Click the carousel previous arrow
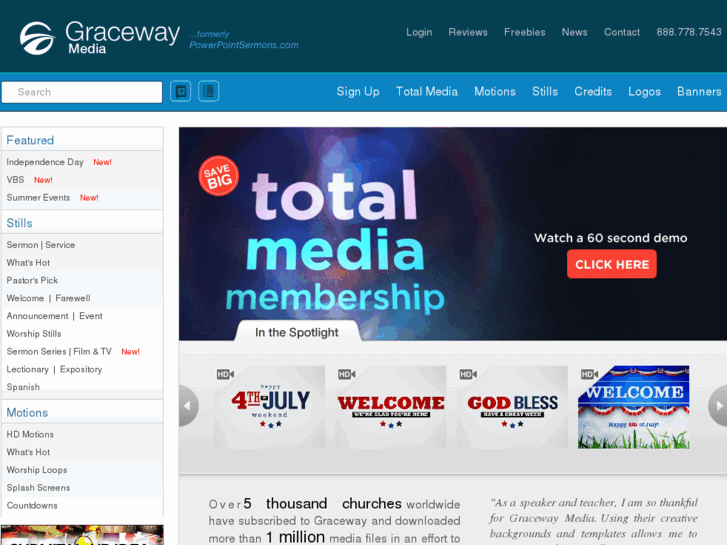727x545 pixels. click(x=187, y=406)
